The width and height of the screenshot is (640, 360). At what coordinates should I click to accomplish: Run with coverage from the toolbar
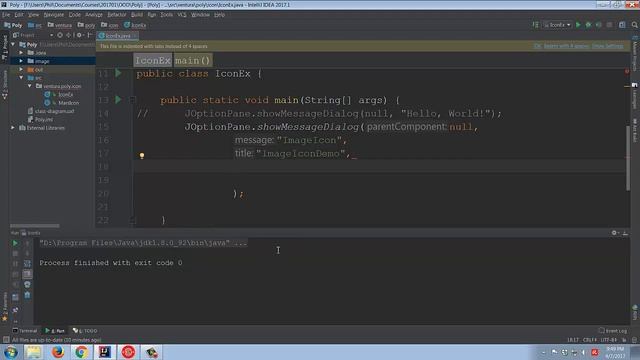(x=598, y=25)
